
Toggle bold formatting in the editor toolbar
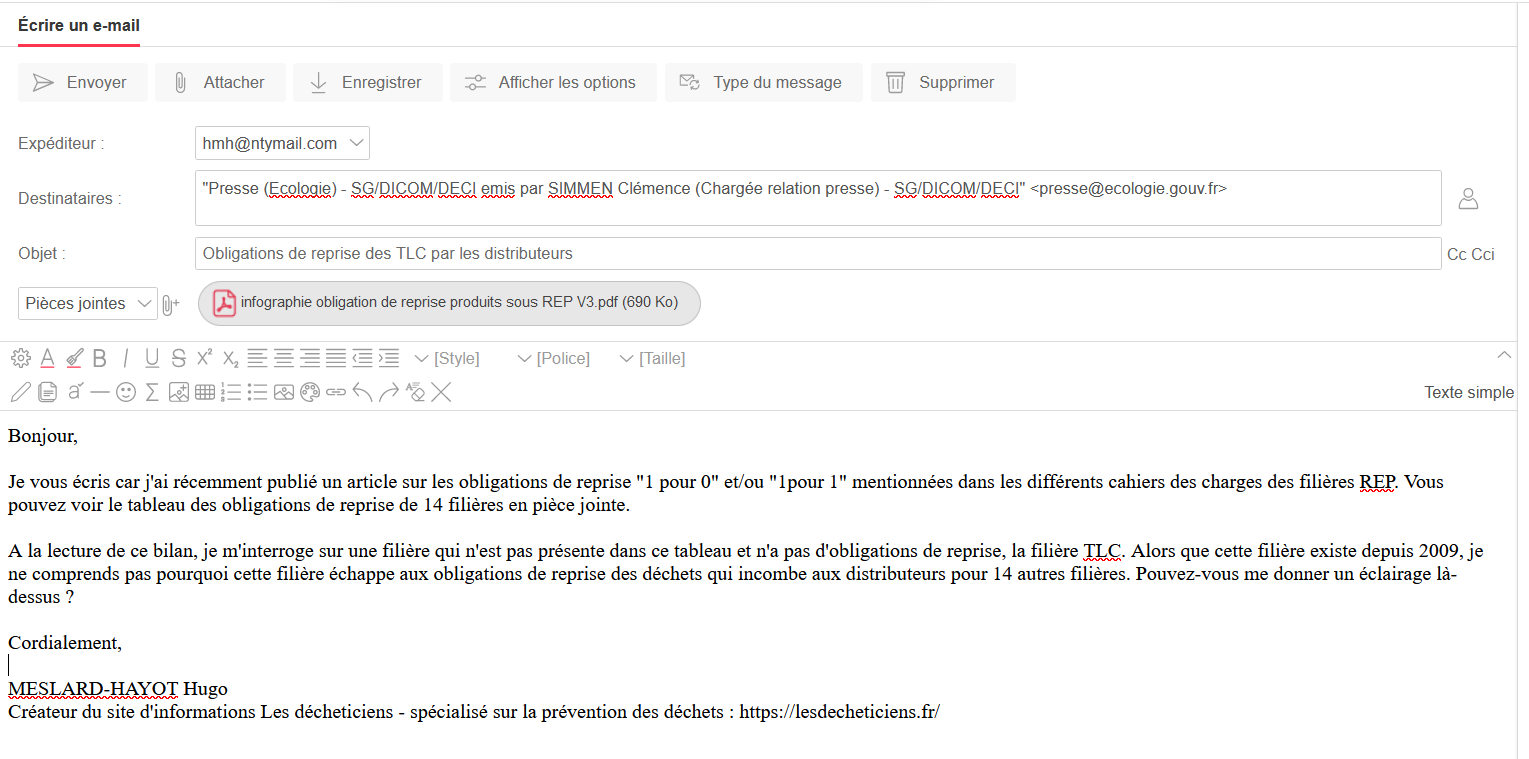(99, 358)
